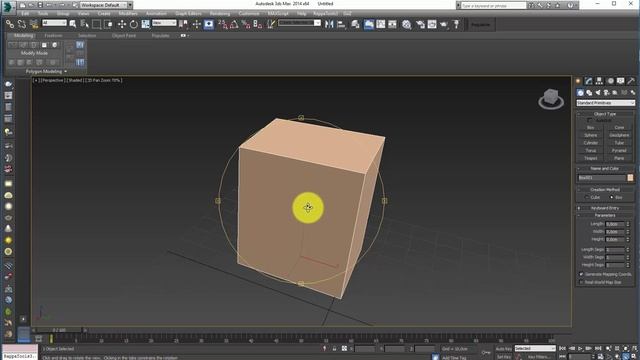This screenshot has height=360, width=640.
Task: Switch to the Freeform ribbon tab
Action: (53, 36)
